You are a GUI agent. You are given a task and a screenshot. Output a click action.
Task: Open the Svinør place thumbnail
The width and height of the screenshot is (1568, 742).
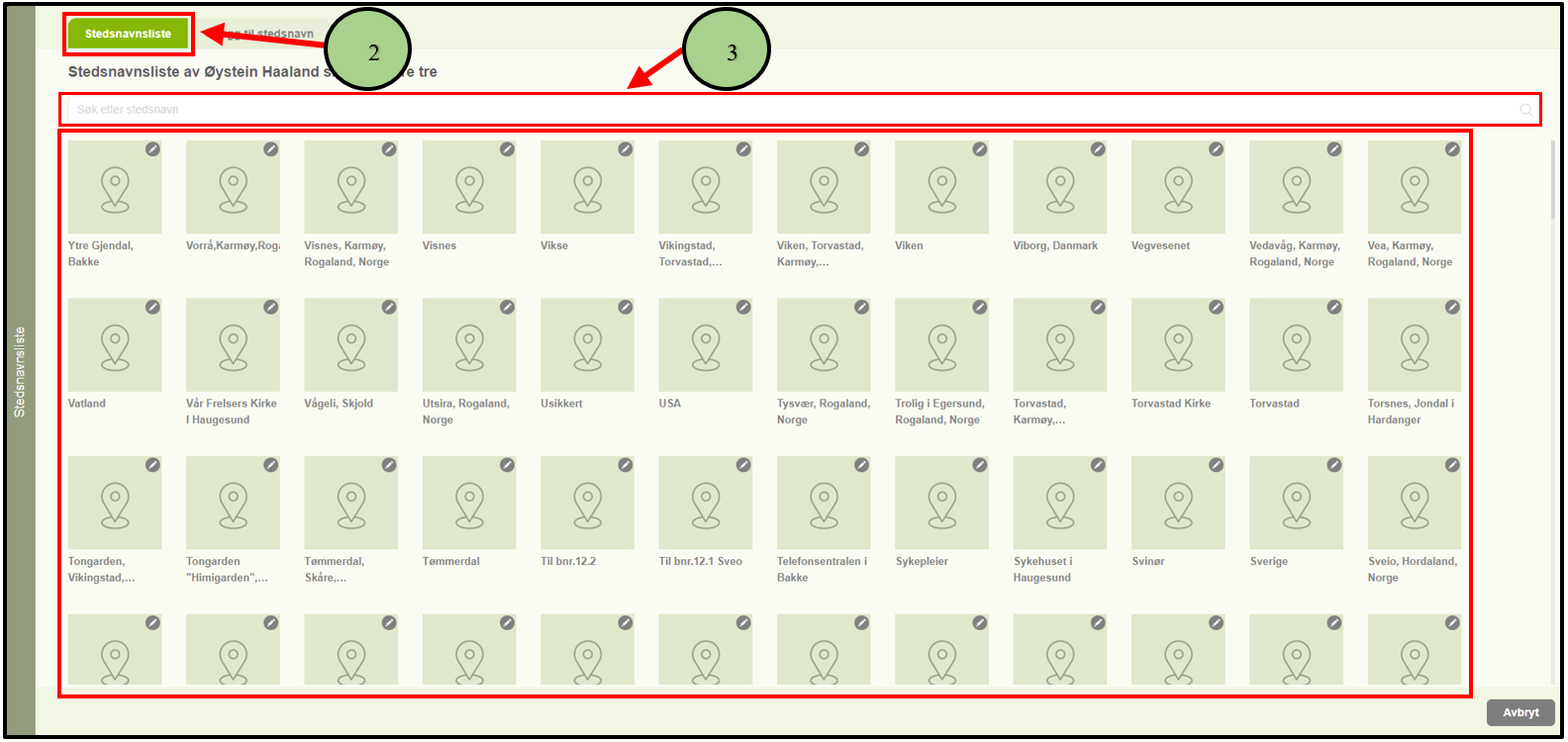tap(1178, 503)
